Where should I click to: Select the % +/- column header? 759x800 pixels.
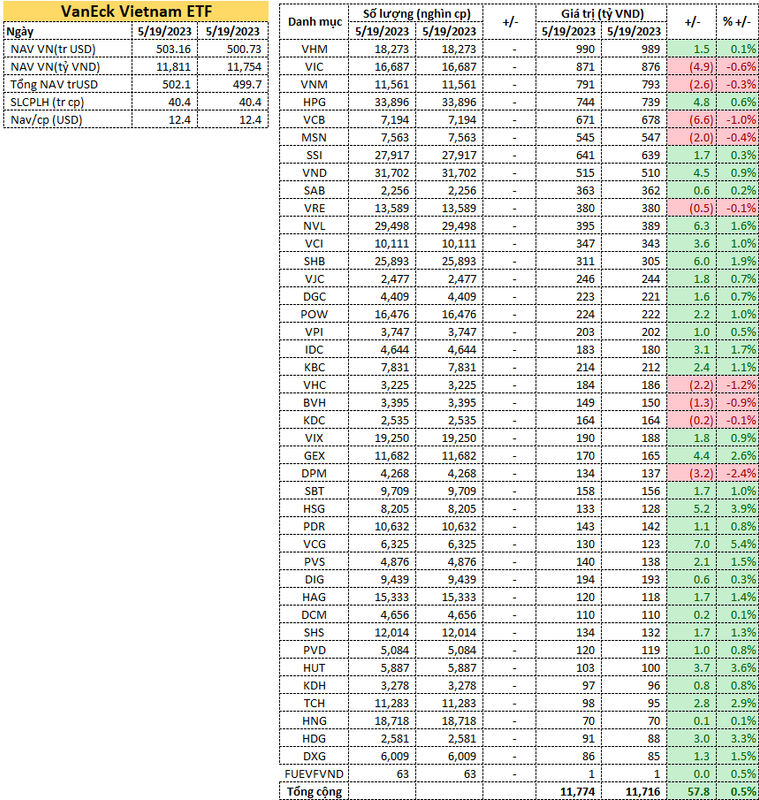pos(737,22)
